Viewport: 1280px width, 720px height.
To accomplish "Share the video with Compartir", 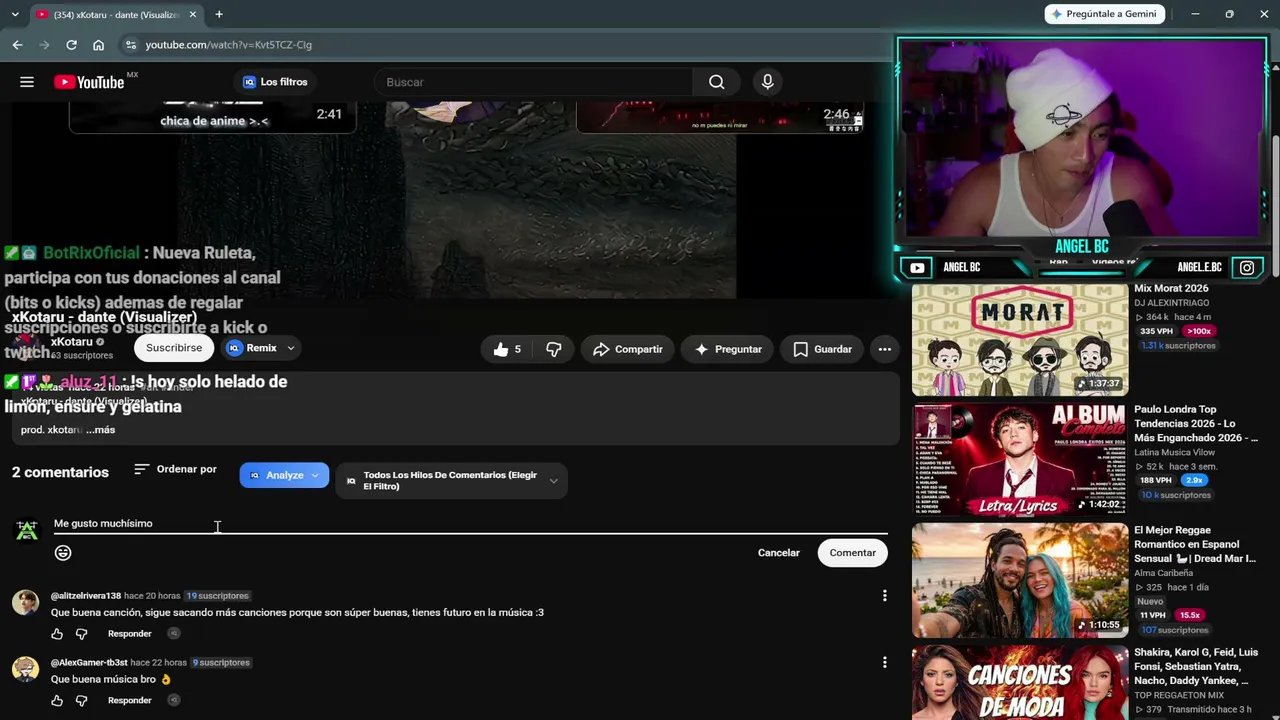I will [x=627, y=349].
